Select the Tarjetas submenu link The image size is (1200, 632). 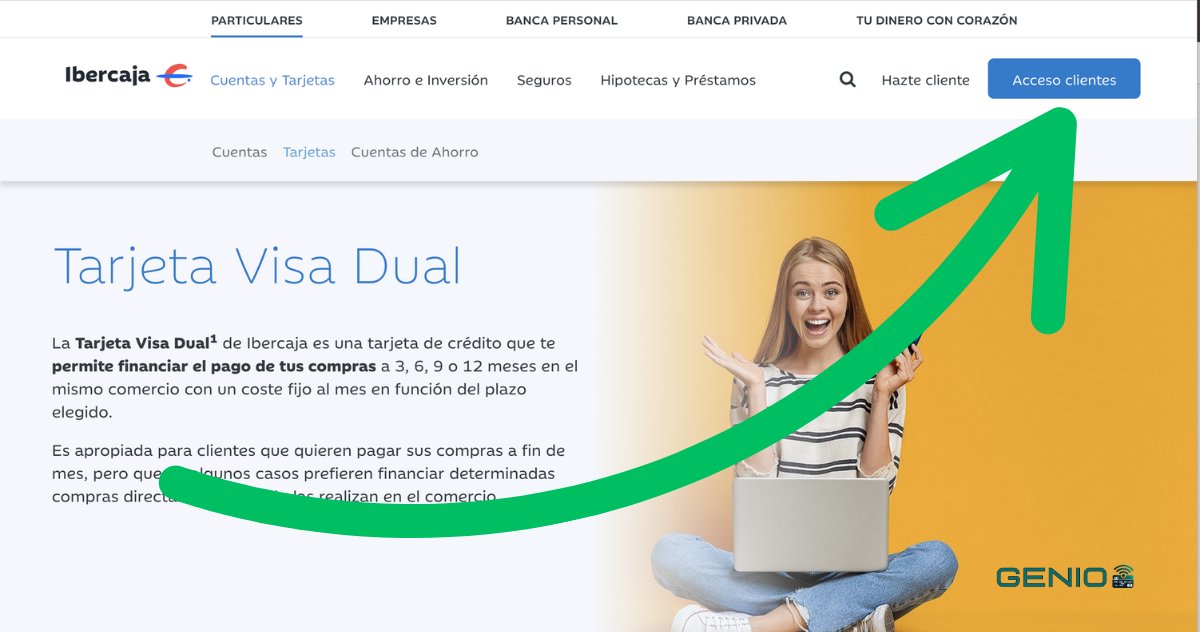coord(309,152)
